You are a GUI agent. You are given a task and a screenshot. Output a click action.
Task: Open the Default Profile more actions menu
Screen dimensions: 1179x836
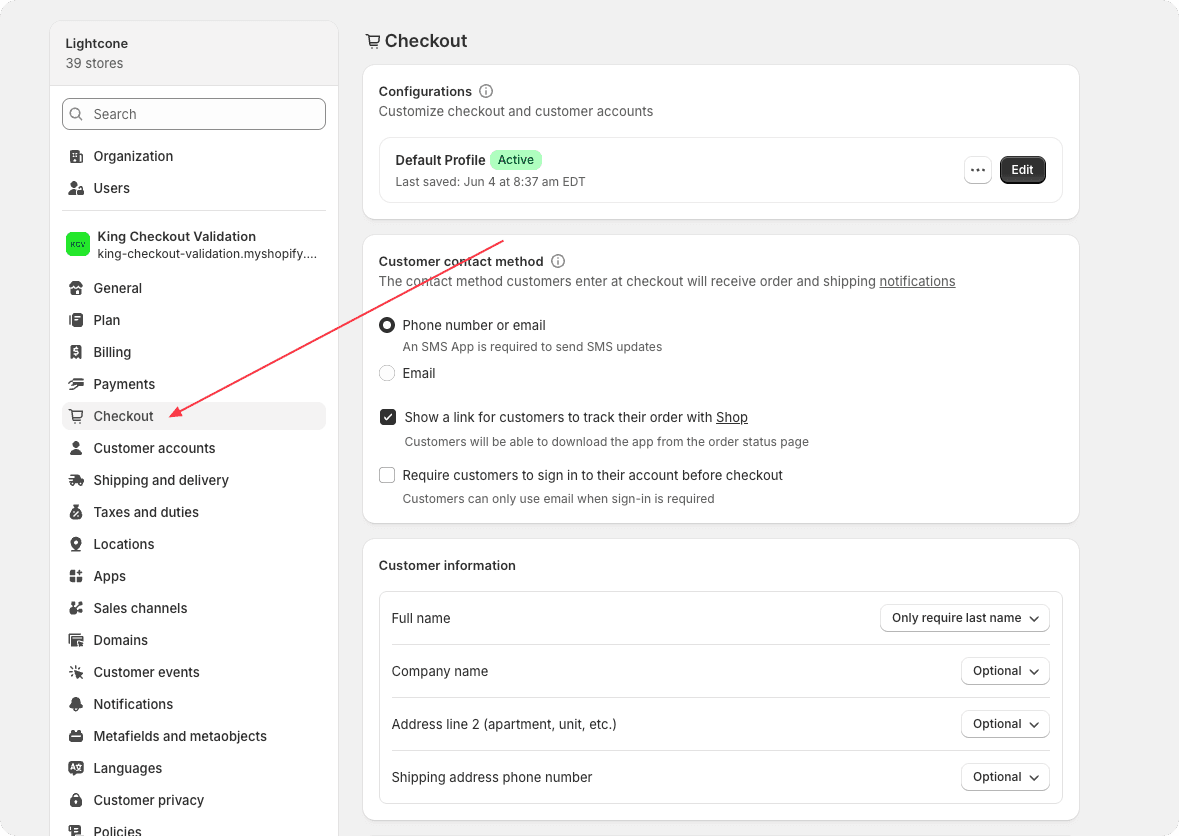[978, 170]
